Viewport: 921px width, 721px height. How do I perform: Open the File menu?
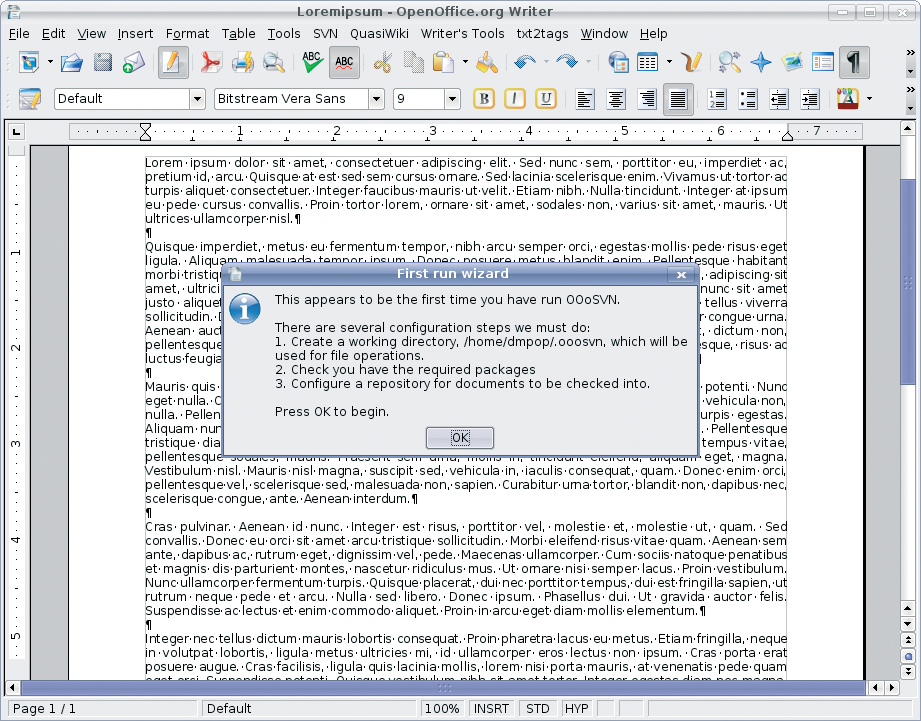19,33
